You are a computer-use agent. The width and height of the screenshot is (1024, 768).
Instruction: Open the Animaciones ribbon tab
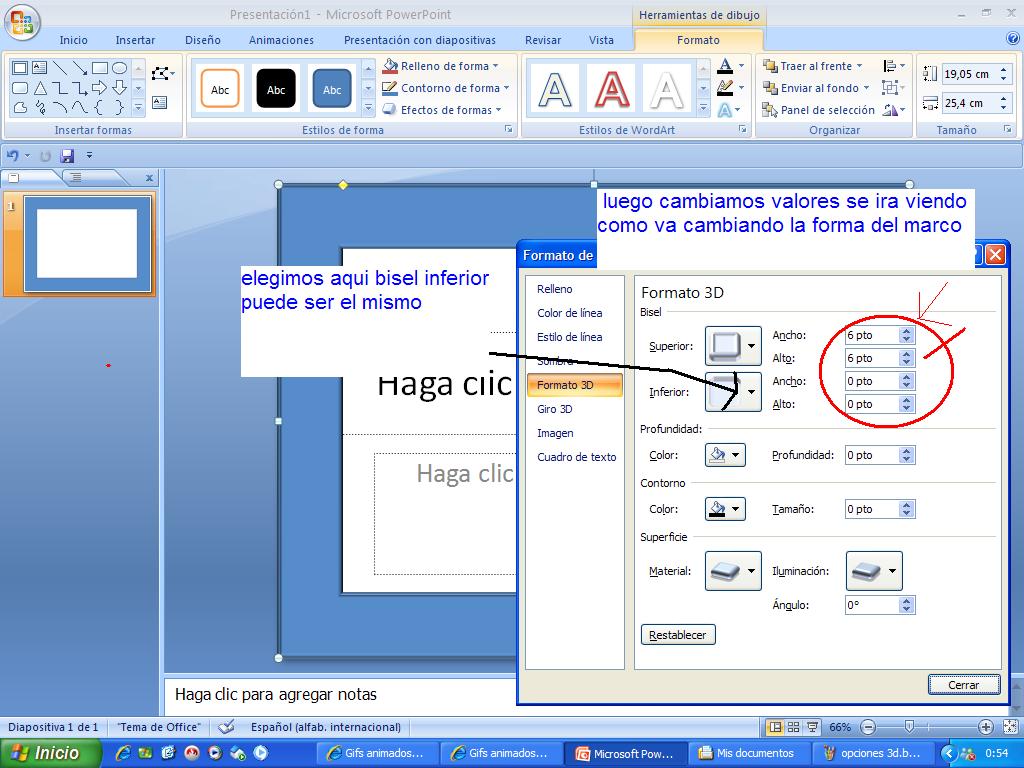281,40
